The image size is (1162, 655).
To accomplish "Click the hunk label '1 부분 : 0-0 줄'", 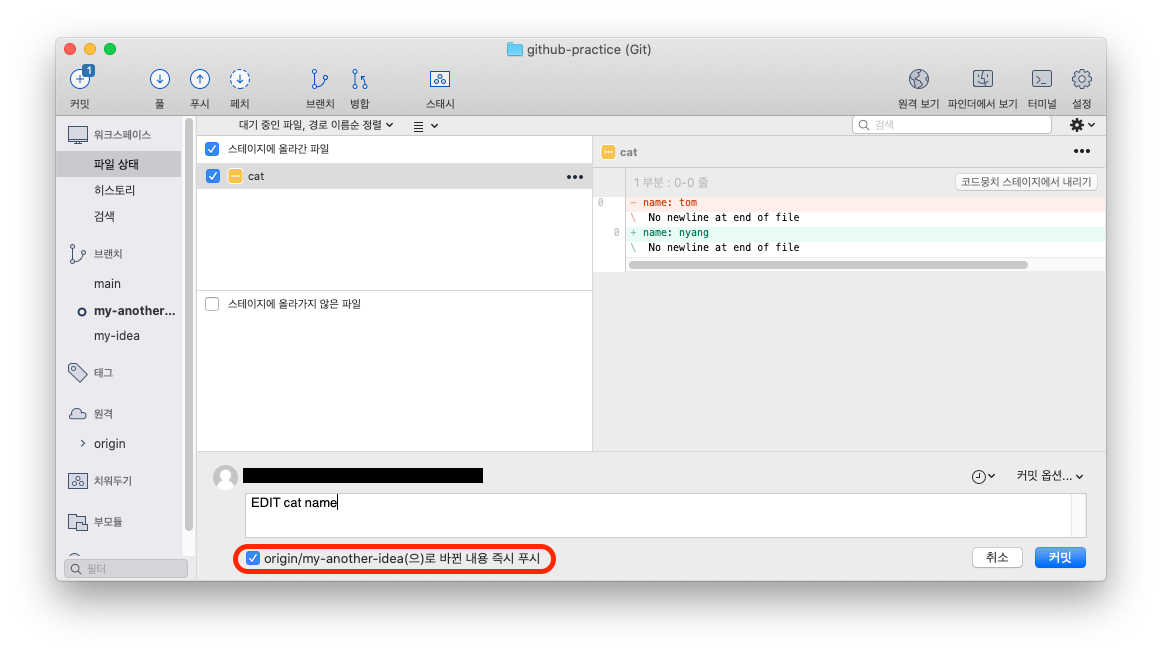I will coord(671,182).
